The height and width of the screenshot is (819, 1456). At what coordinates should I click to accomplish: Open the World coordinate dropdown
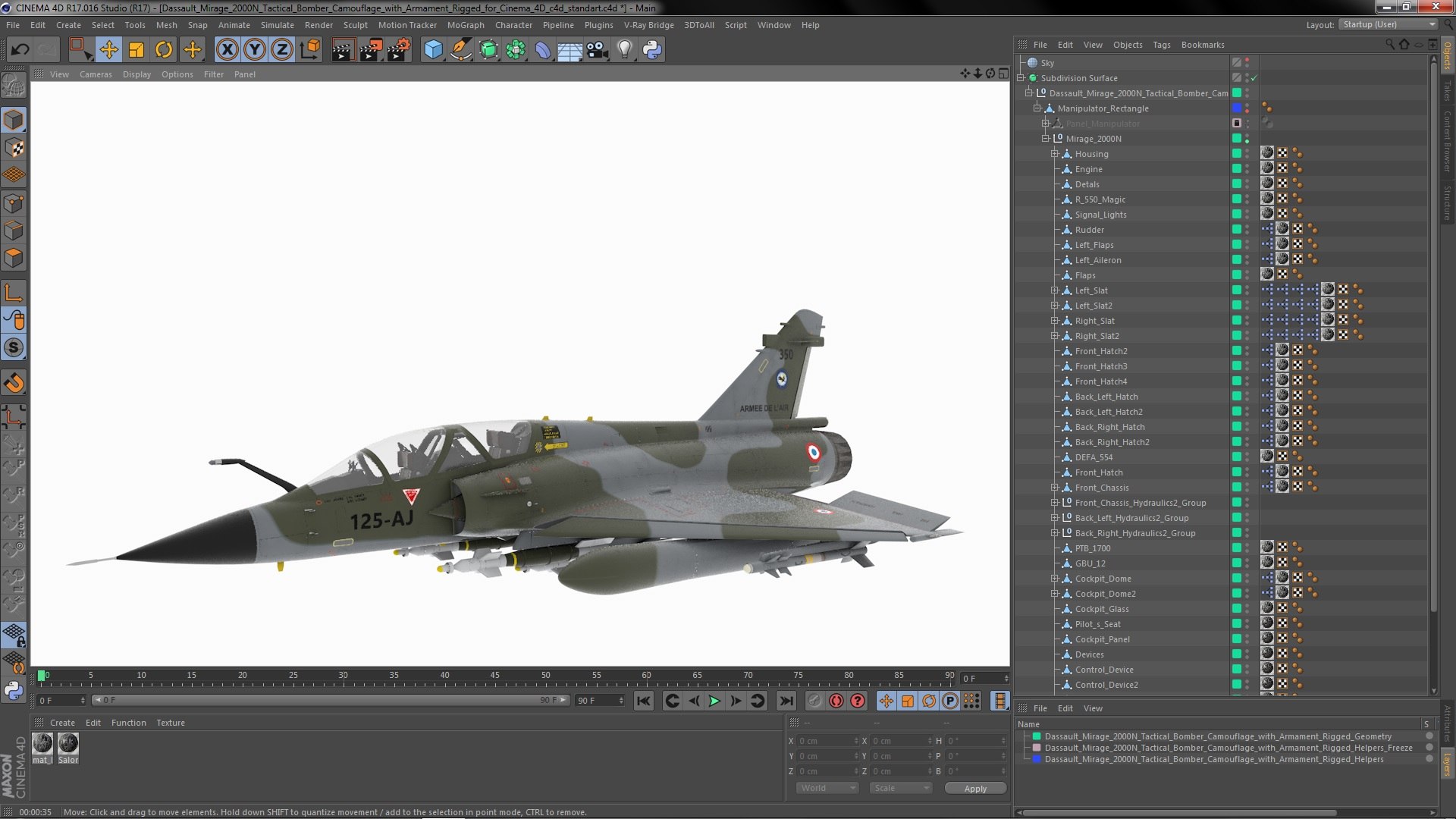click(827, 788)
